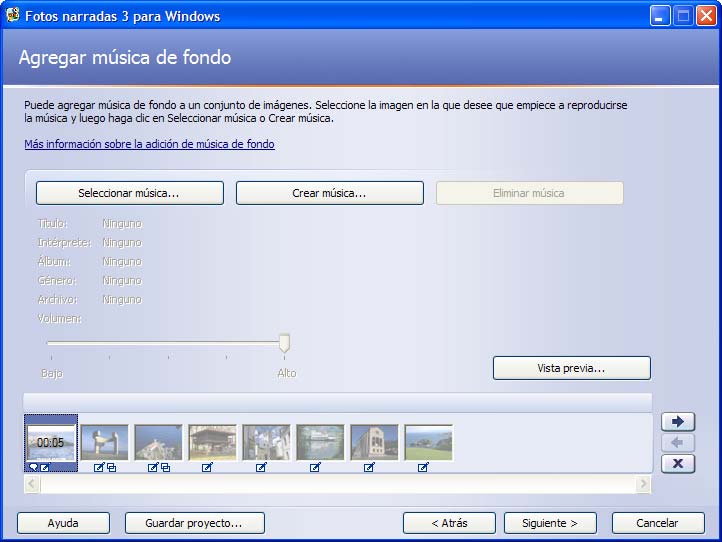Screen dimensions: 722x542
Task: Select the fourth filmstrip picture of a granary
Action: click(212, 443)
